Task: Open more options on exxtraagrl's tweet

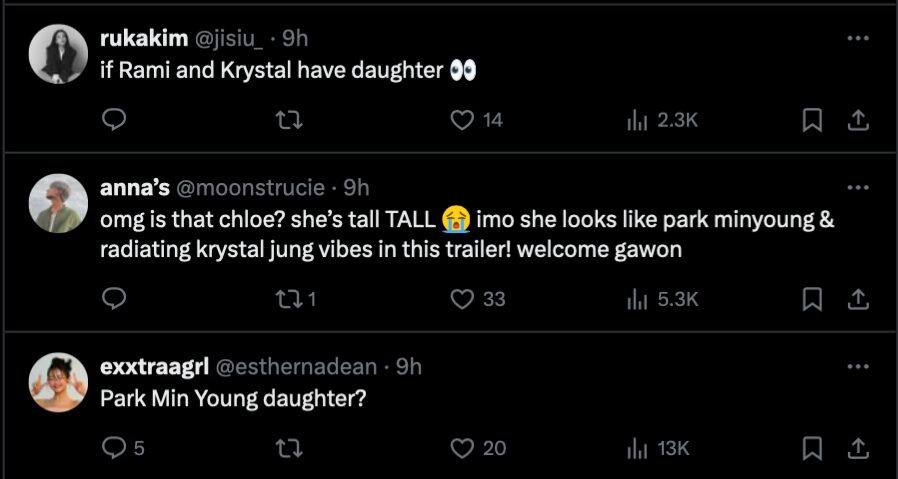Action: coord(857,366)
